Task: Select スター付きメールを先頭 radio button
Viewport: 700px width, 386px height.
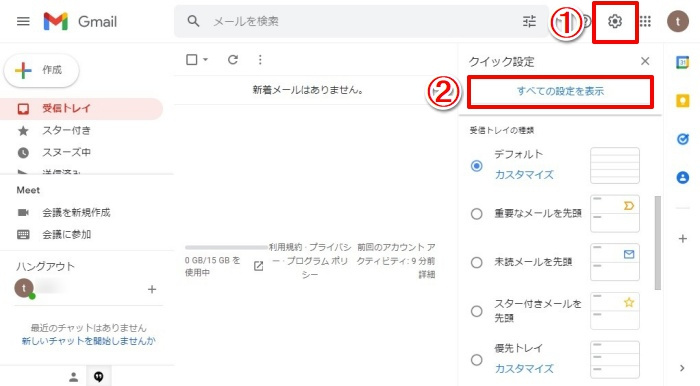Action: click(477, 311)
